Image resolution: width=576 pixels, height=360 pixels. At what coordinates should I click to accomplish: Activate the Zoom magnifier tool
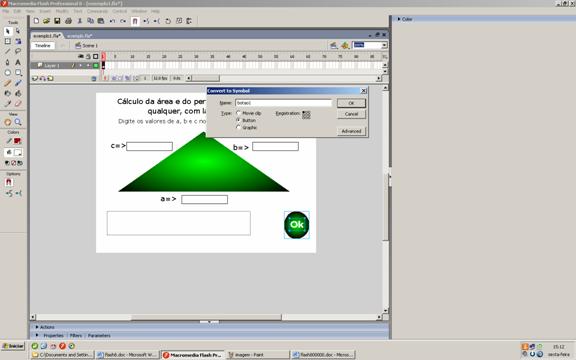pos(18,122)
